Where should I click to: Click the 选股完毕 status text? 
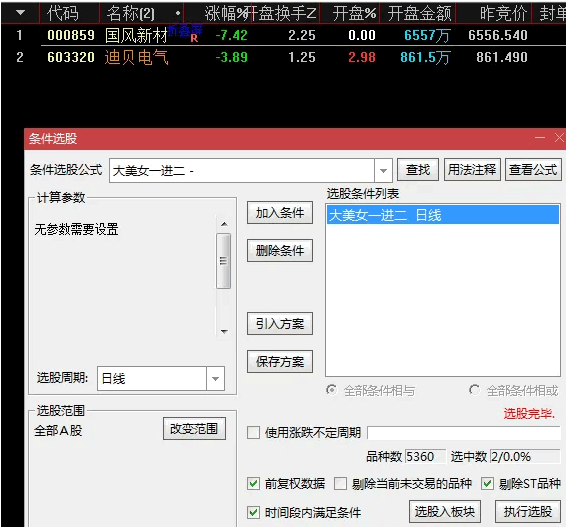(529, 414)
